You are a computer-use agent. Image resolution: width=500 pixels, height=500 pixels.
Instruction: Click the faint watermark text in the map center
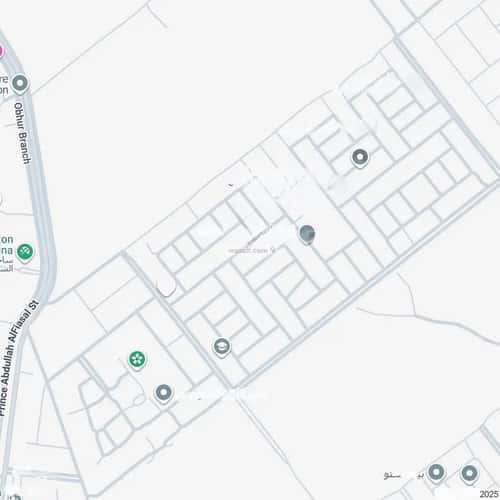(252, 251)
